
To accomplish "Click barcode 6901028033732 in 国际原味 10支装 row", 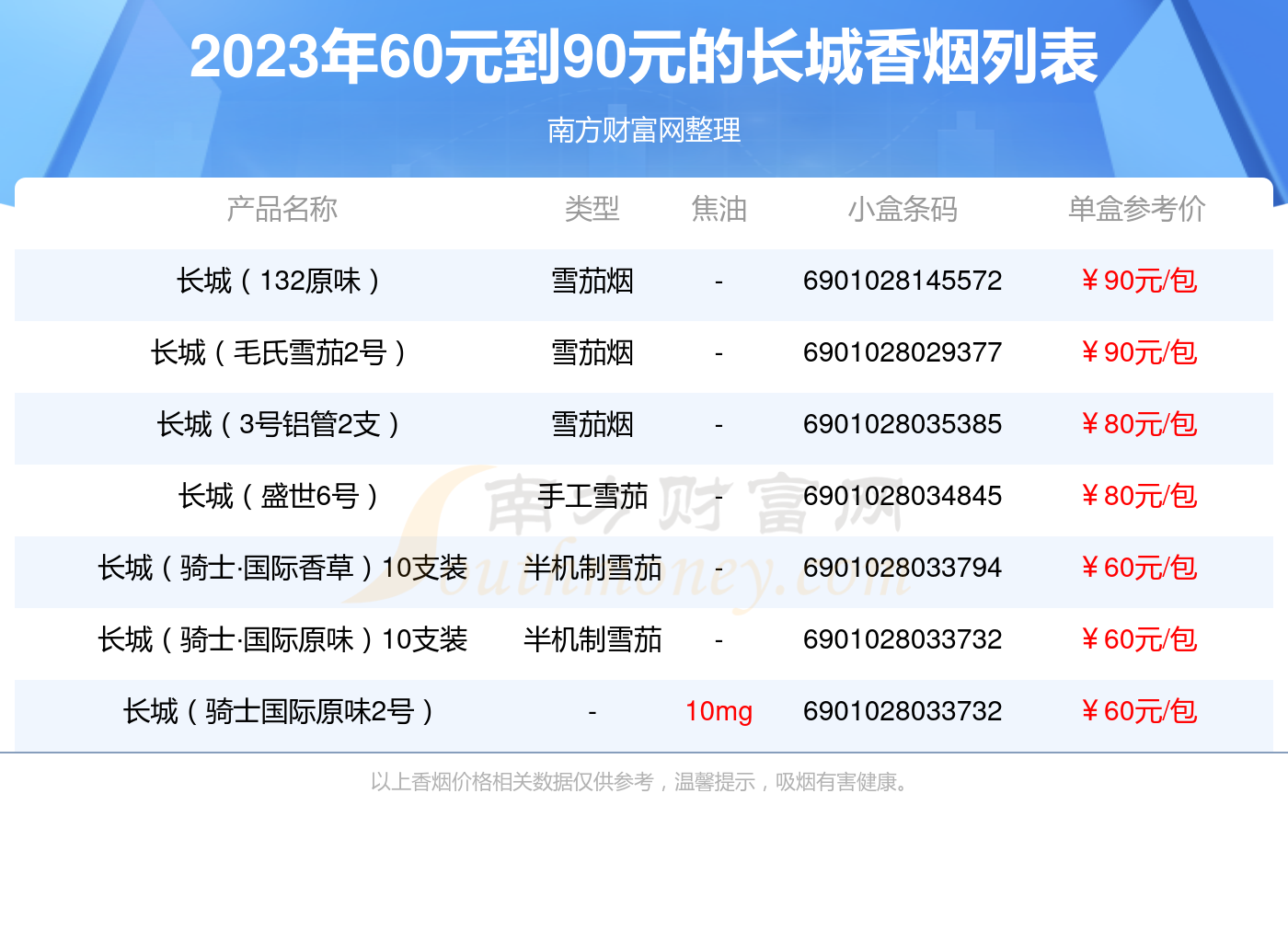I will click(903, 639).
